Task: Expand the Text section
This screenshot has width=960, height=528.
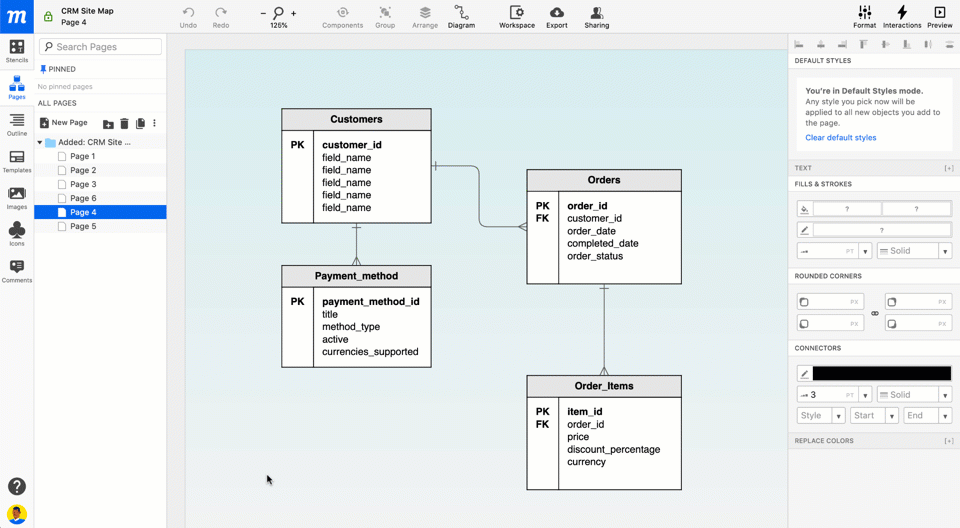Action: [x=948, y=168]
